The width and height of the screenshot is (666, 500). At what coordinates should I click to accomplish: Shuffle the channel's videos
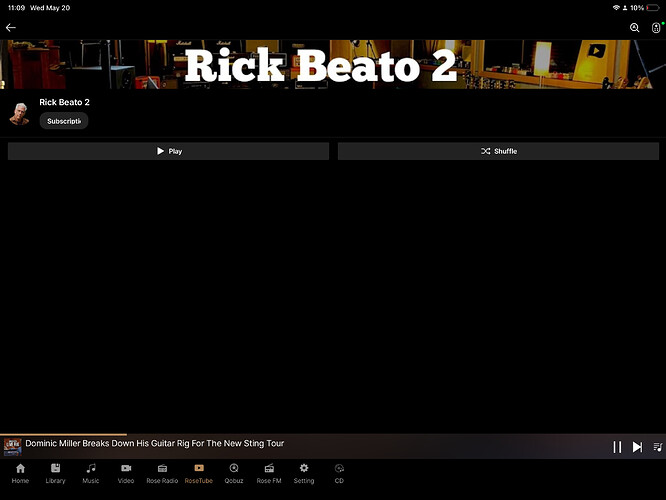(x=498, y=151)
